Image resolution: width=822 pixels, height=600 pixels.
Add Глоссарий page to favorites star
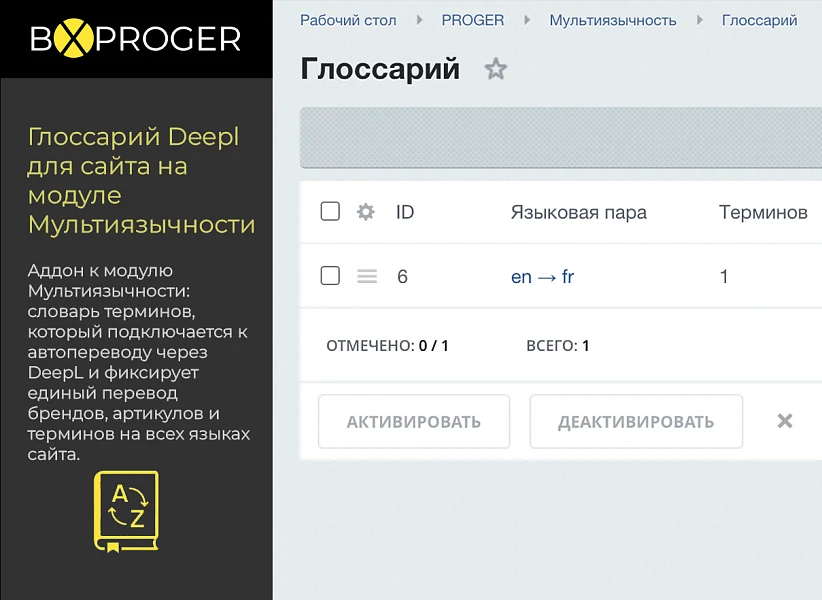click(495, 69)
